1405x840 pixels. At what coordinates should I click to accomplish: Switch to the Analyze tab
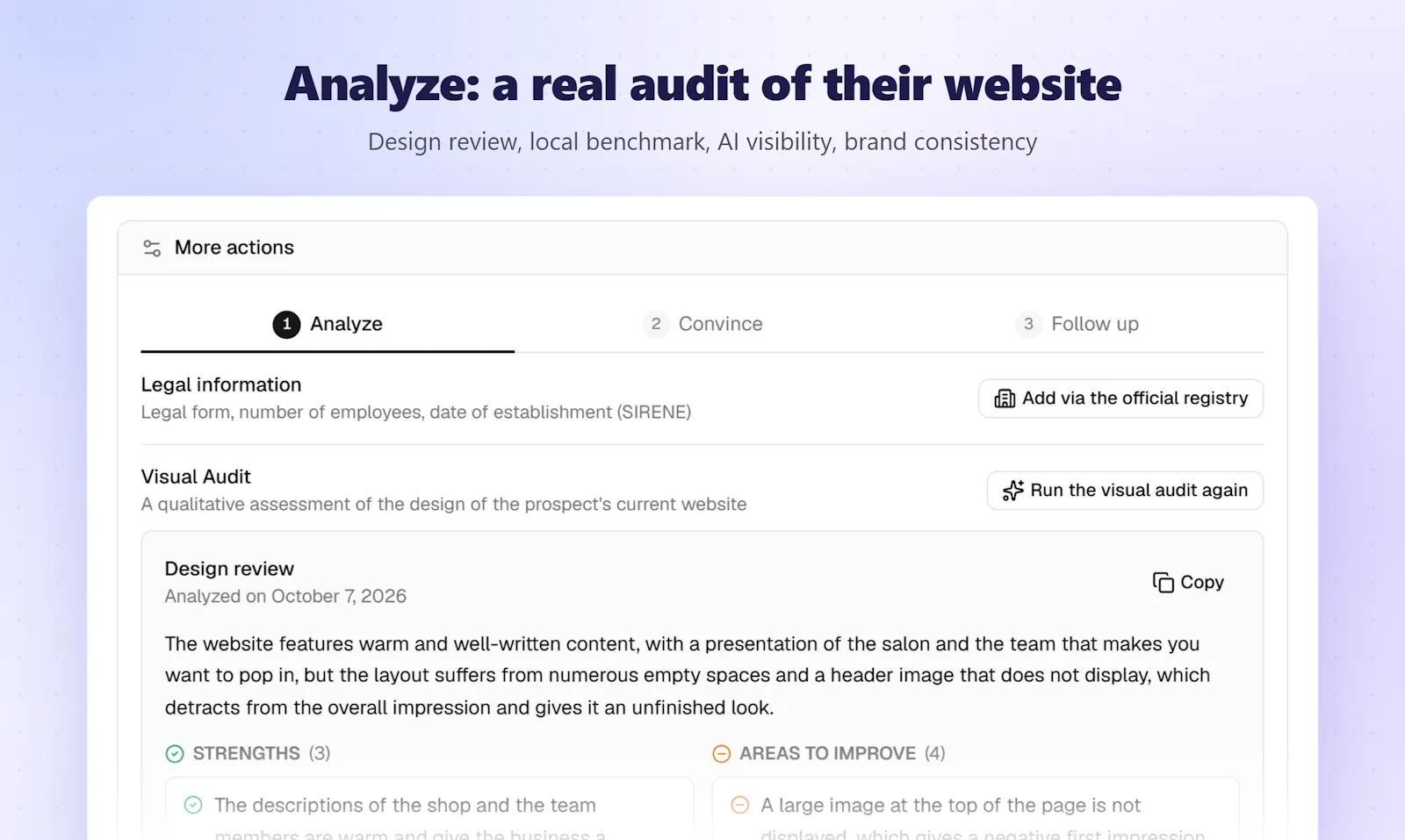coord(328,324)
